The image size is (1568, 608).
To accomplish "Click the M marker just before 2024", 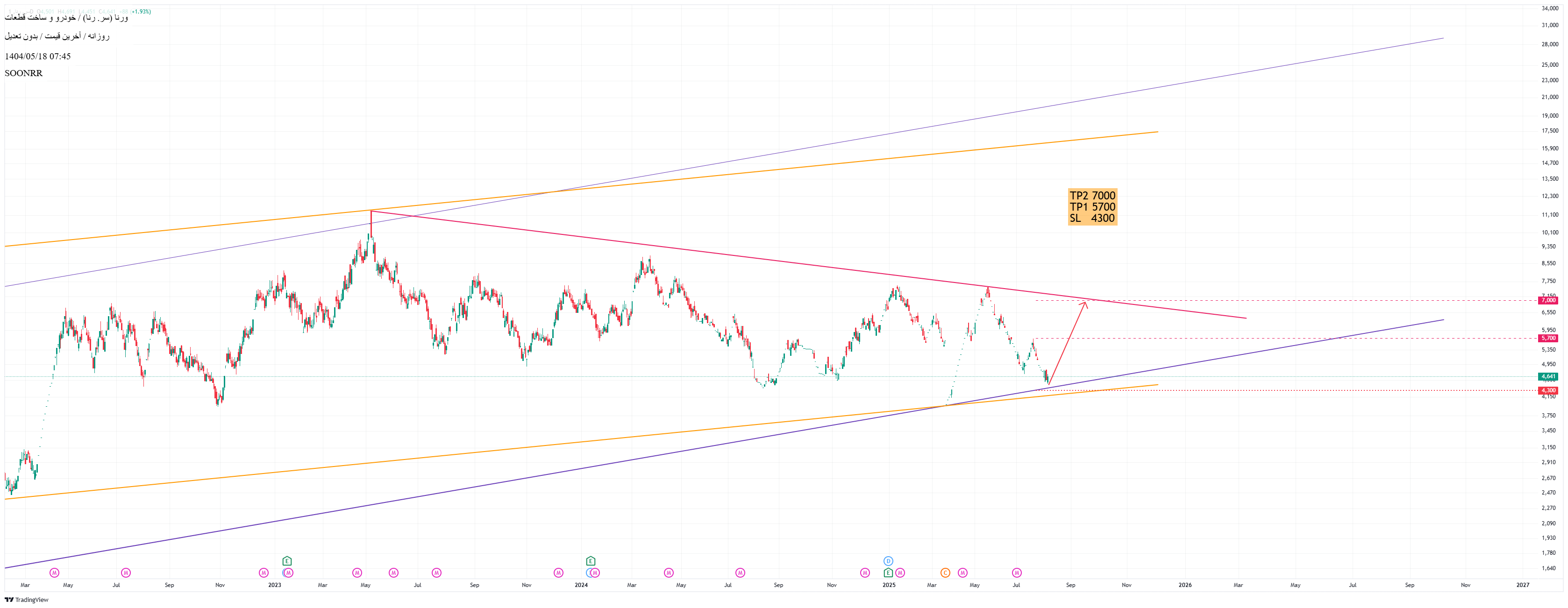I will 559,573.
